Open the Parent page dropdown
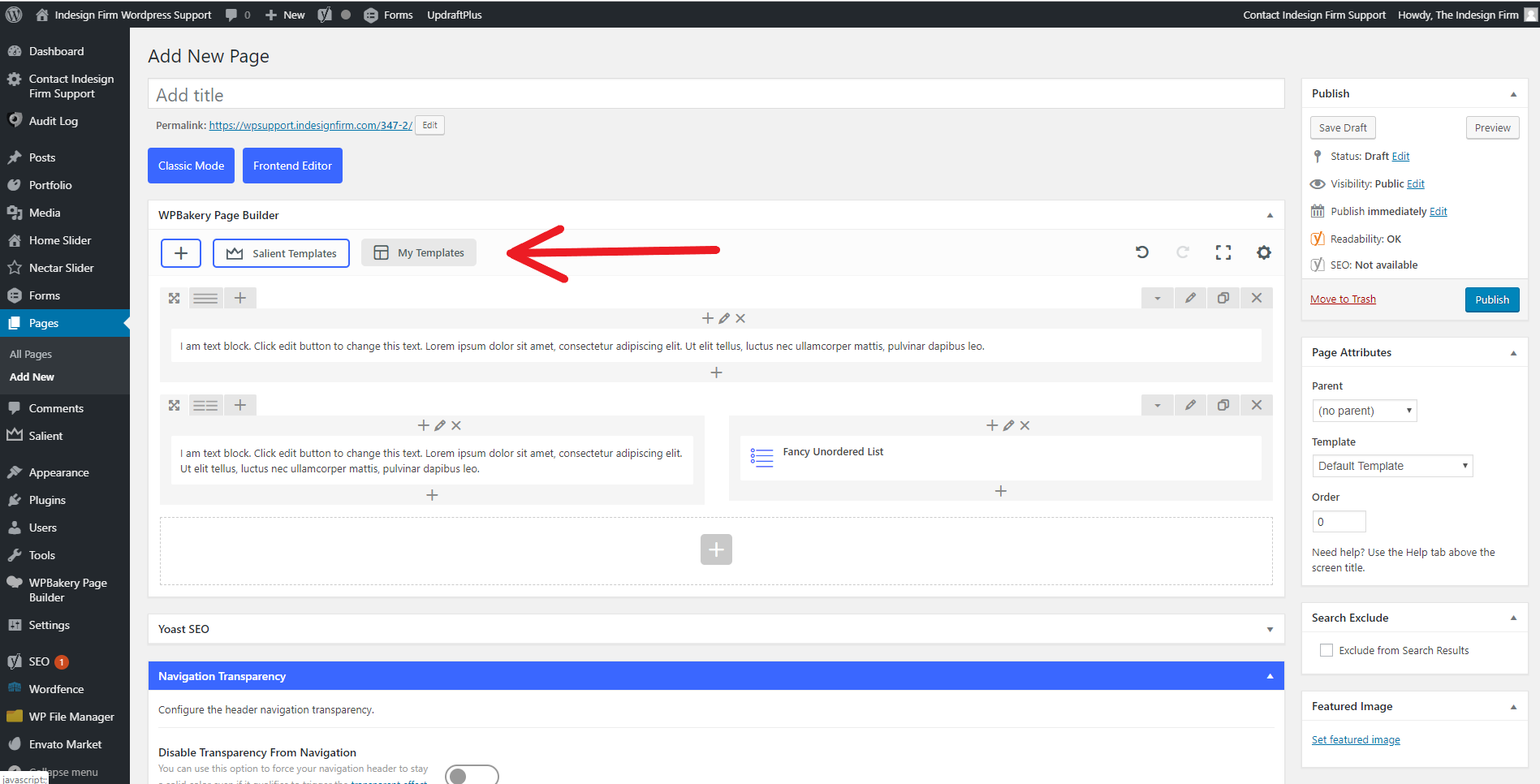This screenshot has height=784, width=1540. 1364,411
